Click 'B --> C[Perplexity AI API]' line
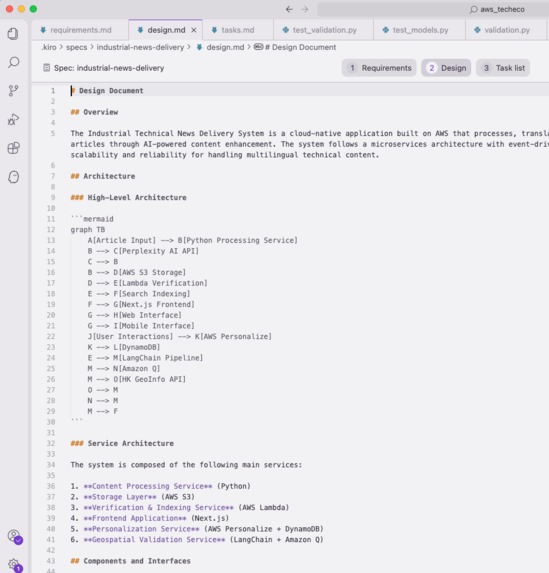Image resolution: width=549 pixels, height=573 pixels. tap(143, 251)
